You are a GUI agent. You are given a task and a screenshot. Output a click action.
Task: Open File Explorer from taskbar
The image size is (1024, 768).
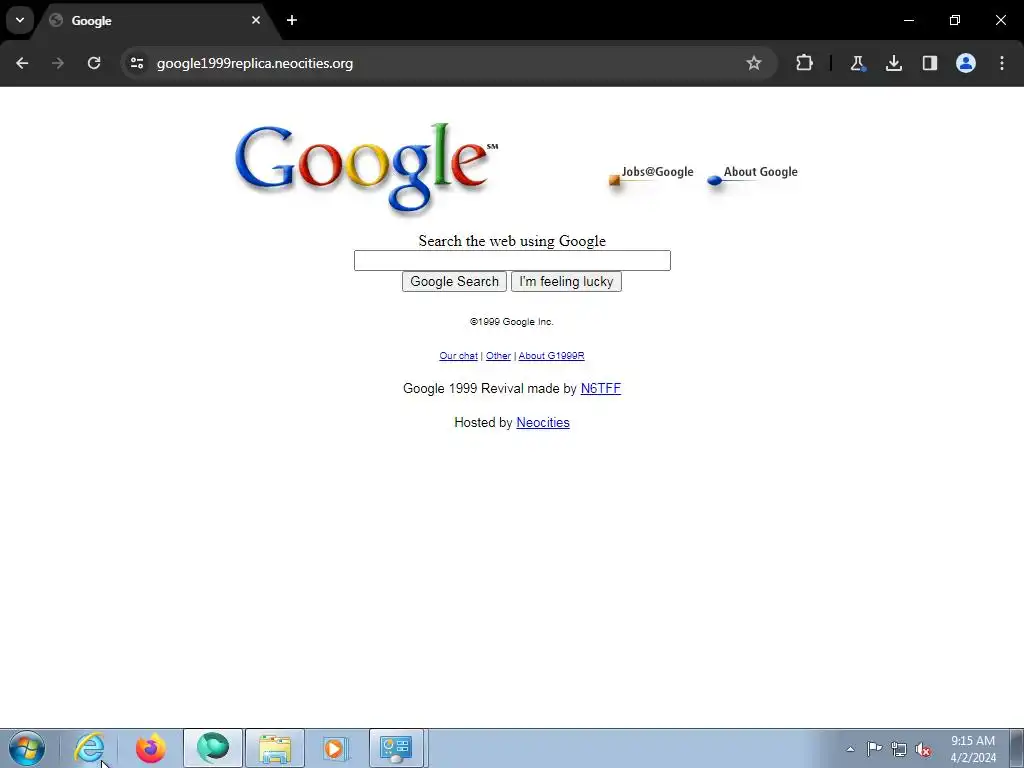(275, 748)
